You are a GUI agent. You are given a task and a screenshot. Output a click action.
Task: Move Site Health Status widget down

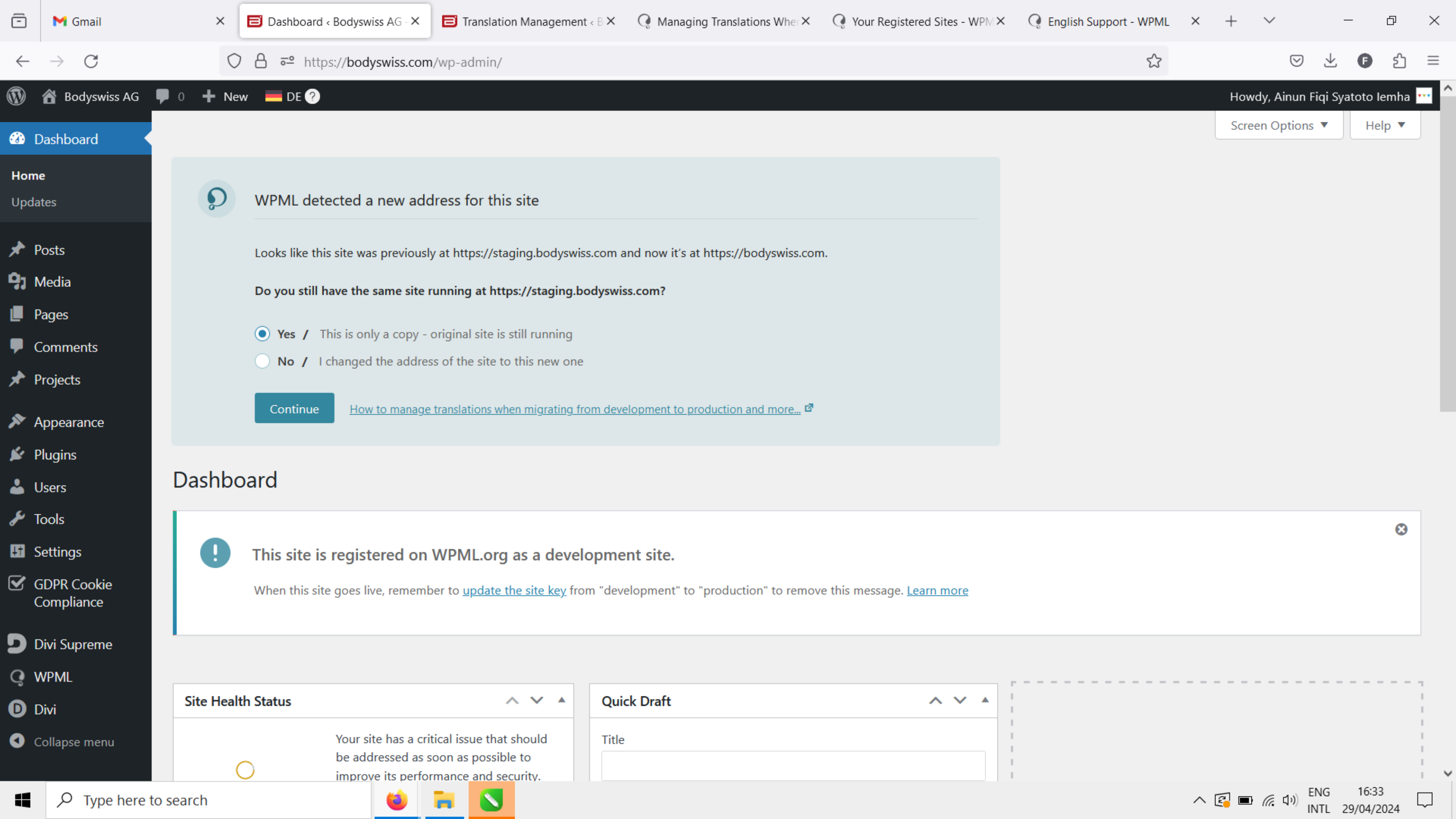click(537, 701)
